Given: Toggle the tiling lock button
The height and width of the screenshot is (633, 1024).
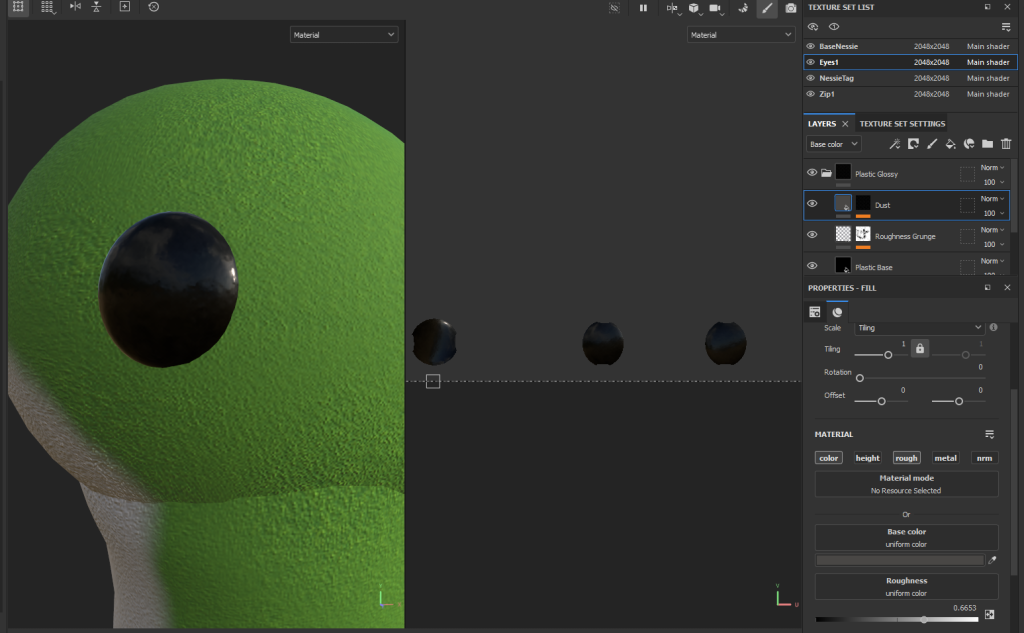Looking at the screenshot, I should pos(920,348).
